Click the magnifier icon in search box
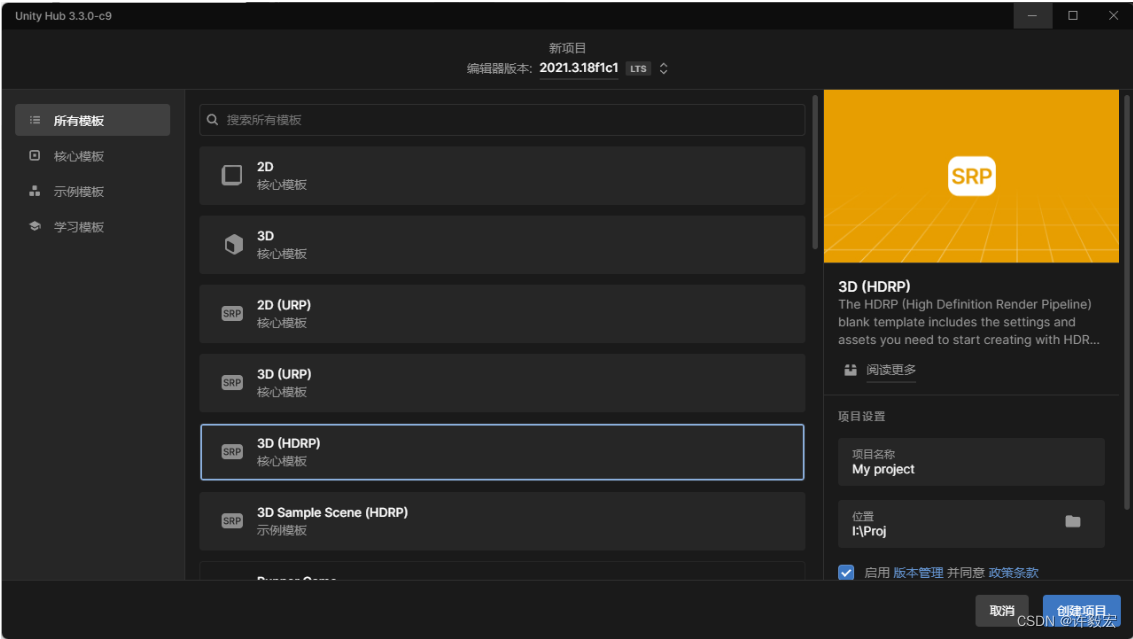1133x639 pixels. [x=212, y=120]
